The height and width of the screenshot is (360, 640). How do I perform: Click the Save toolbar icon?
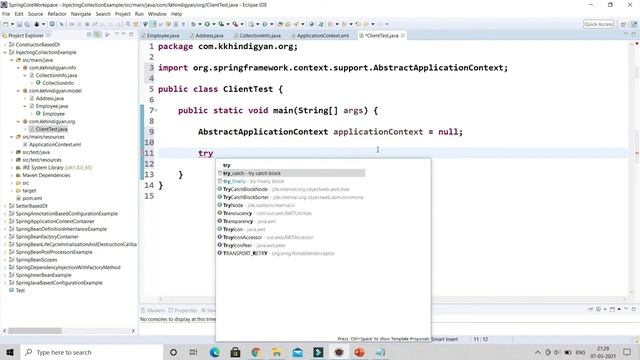tap(19, 24)
